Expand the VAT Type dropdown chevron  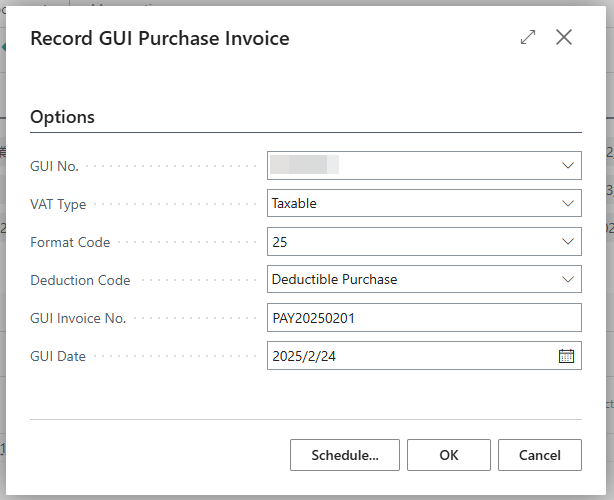568,203
